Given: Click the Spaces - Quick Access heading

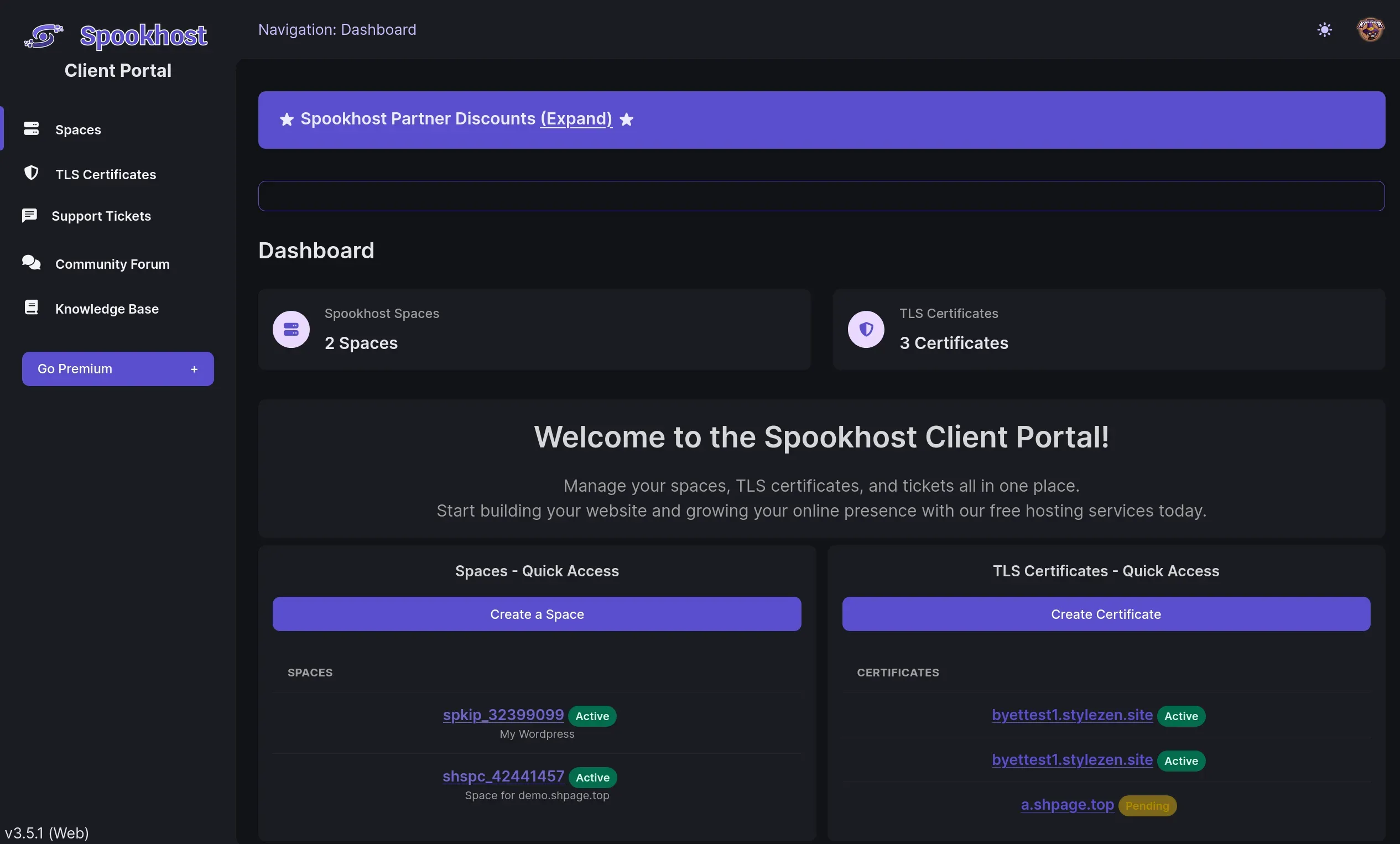Looking at the screenshot, I should [537, 571].
